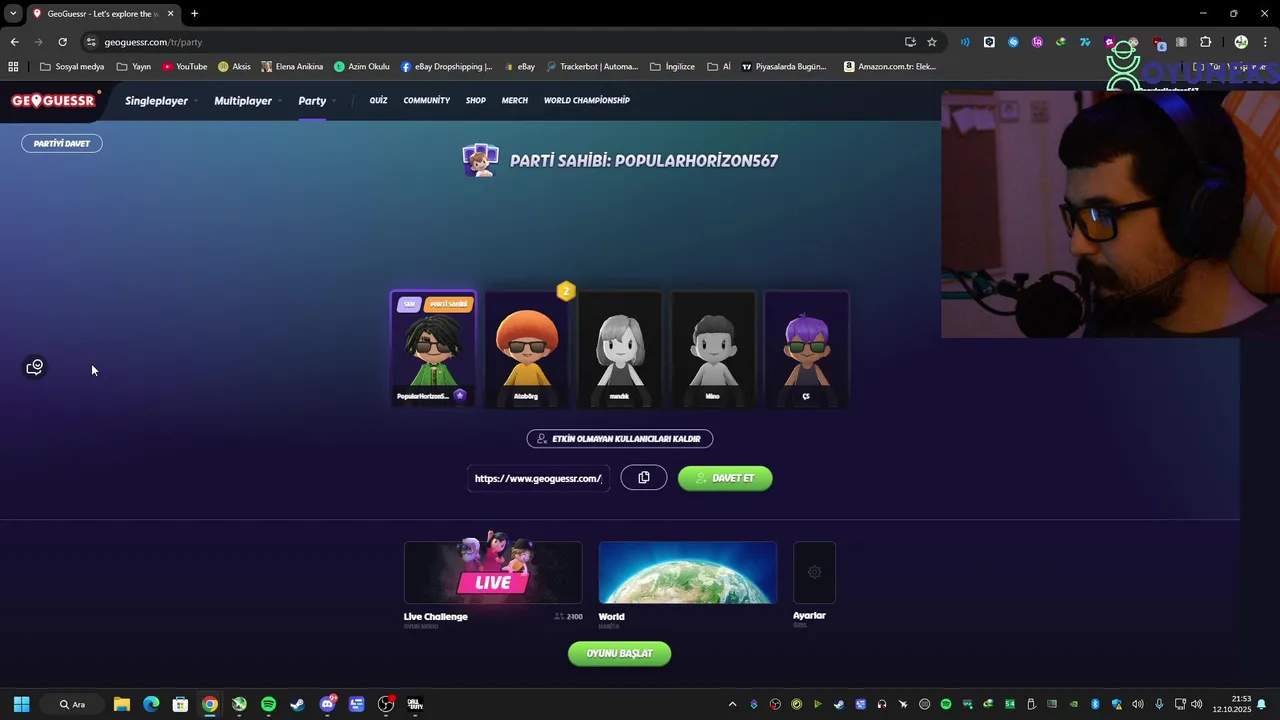The width and height of the screenshot is (1280, 720).
Task: Open the Quiz page
Action: [378, 100]
